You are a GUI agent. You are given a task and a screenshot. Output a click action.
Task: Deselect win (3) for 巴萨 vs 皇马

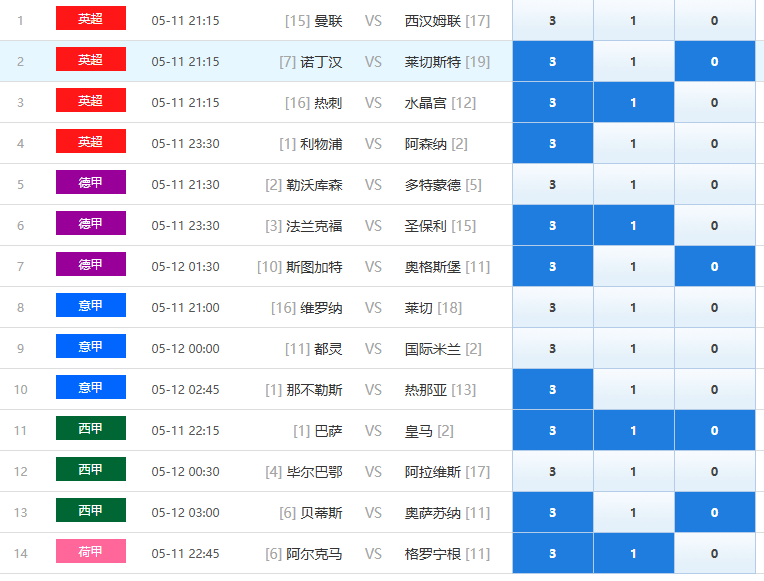(553, 430)
